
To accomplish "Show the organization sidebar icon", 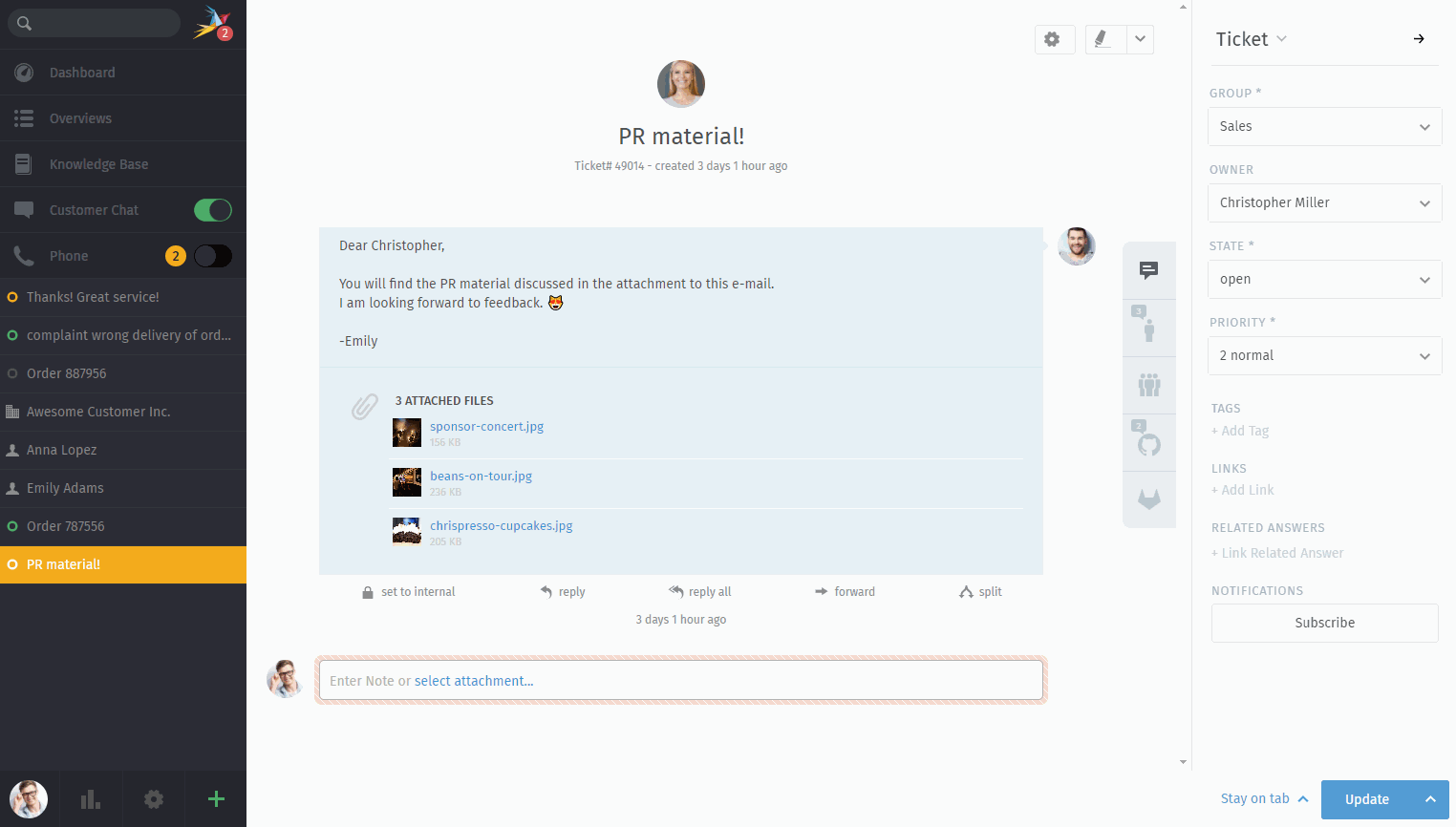I will pos(1148,385).
